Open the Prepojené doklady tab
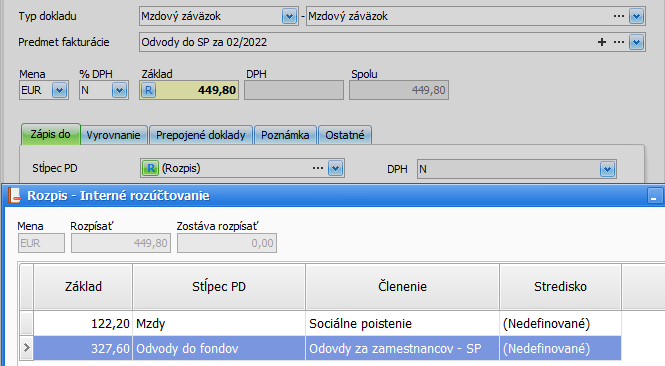This screenshot has width=665, height=366. [201, 135]
